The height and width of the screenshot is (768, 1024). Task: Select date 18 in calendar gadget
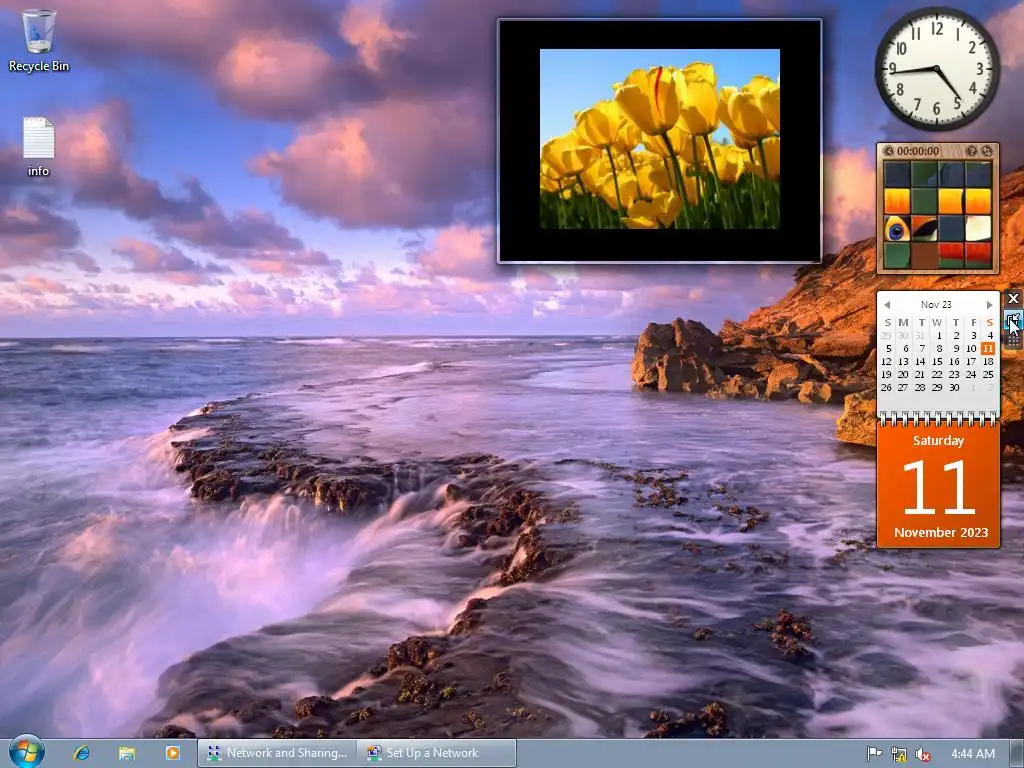(x=988, y=362)
